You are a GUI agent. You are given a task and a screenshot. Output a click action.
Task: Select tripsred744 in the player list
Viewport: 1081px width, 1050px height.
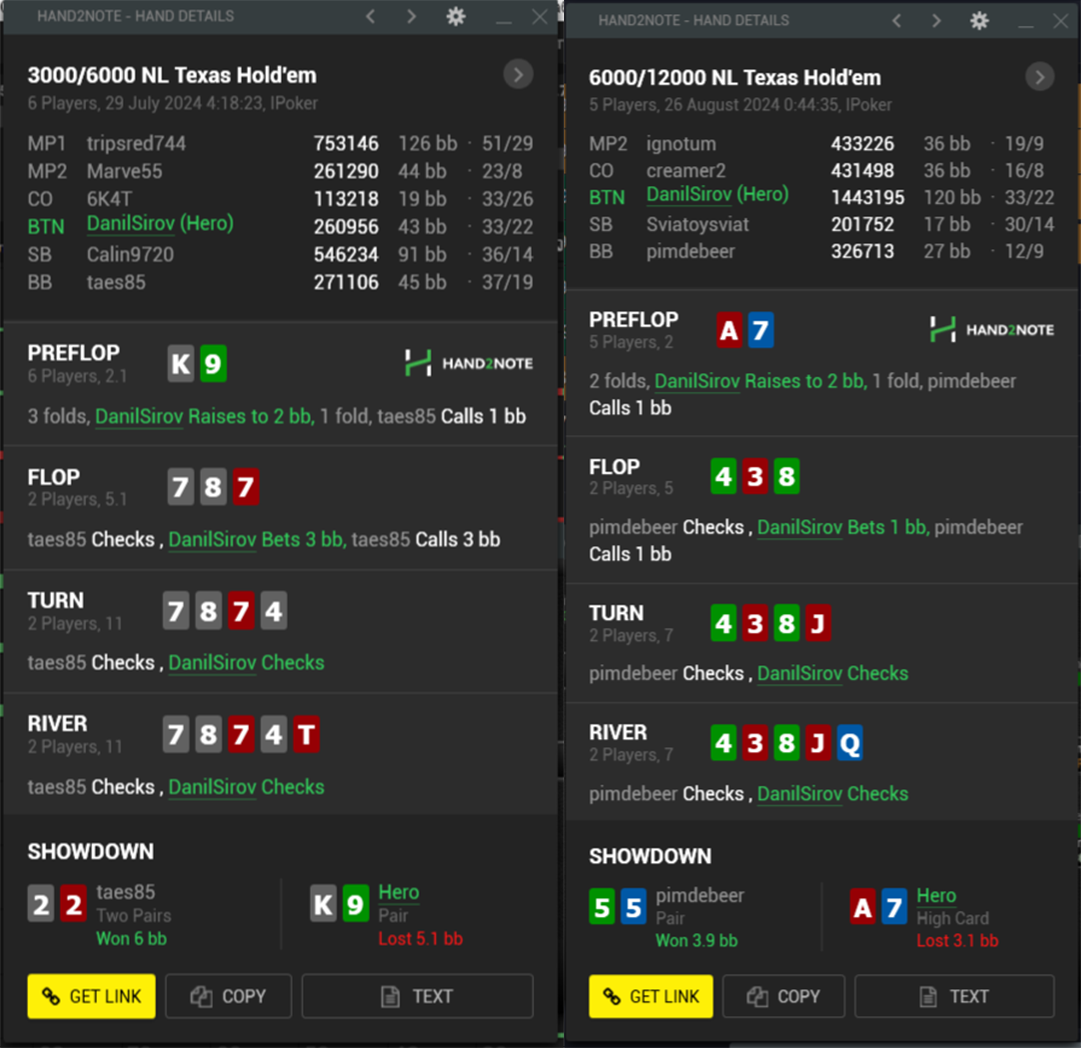point(137,143)
